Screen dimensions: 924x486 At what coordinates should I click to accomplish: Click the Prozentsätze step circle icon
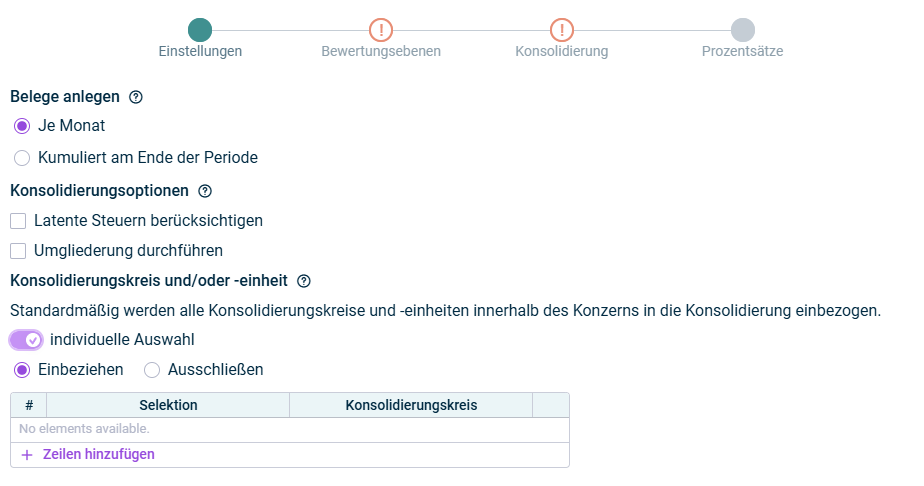pos(743,30)
